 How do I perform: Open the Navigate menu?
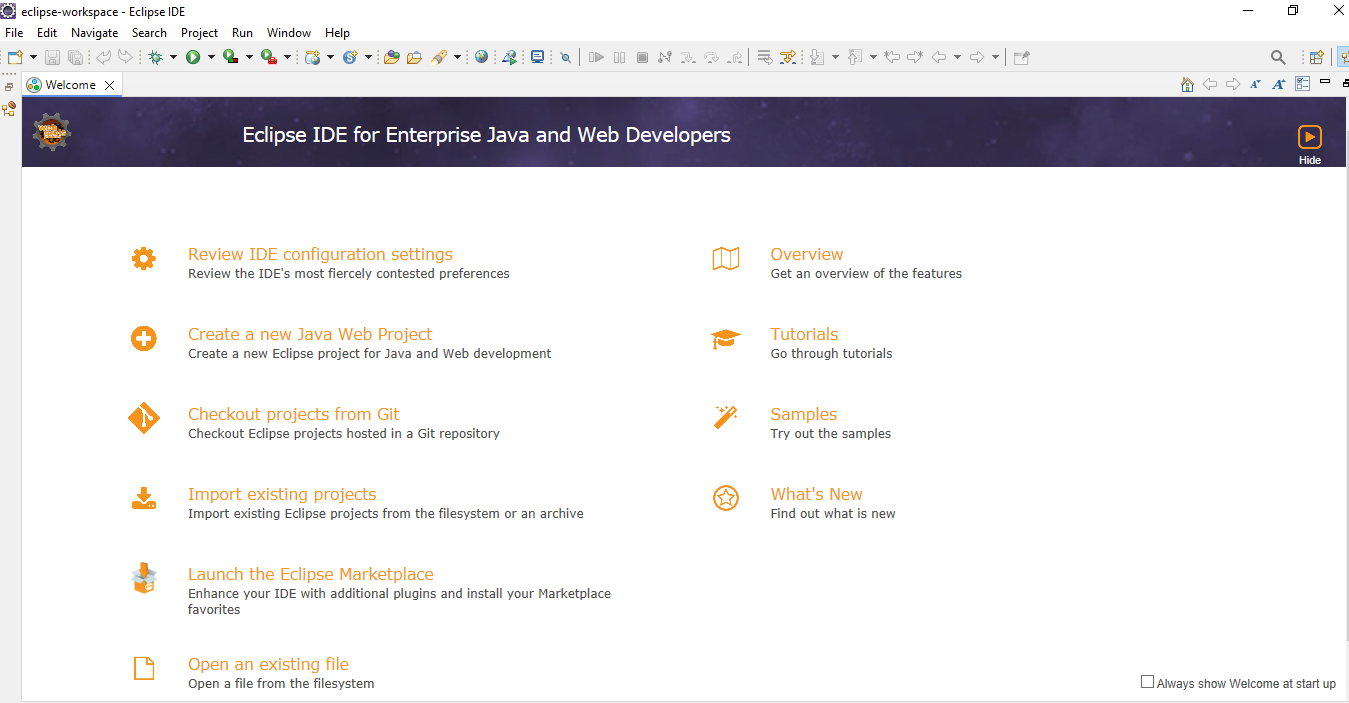[x=94, y=33]
